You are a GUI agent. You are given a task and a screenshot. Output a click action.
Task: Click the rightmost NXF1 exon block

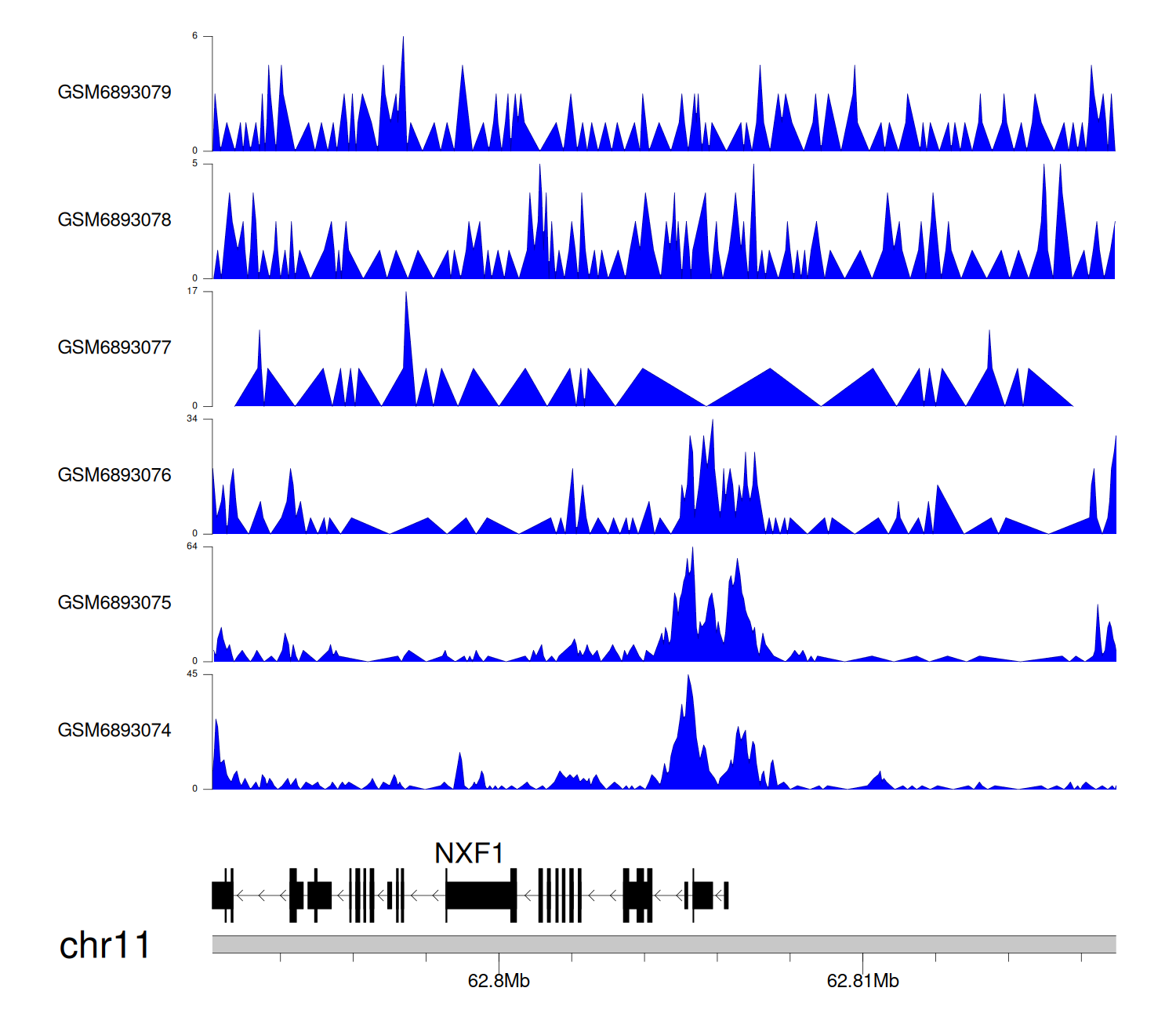(726, 895)
